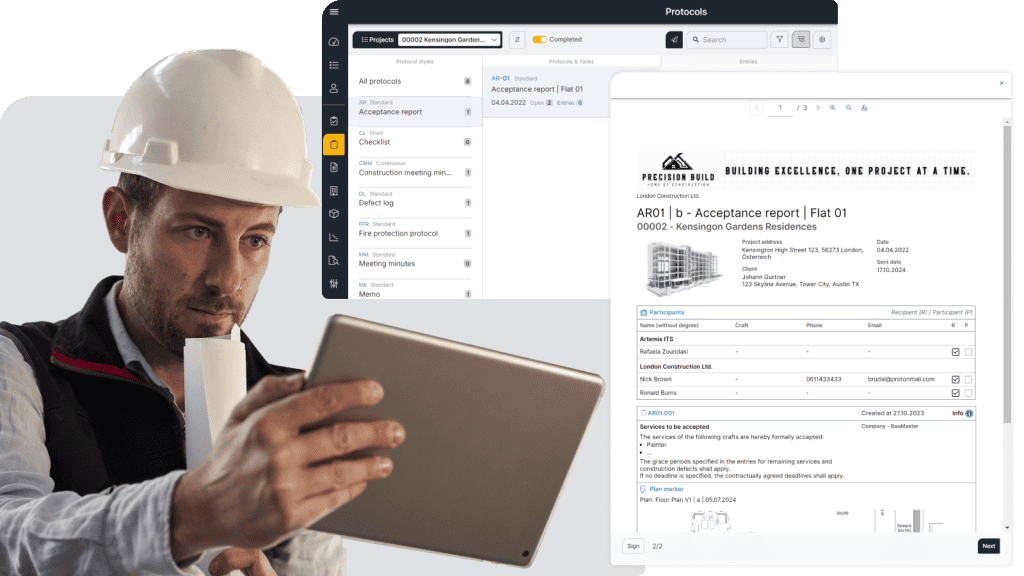Click the Next button at bottom right
1024x576 pixels.
click(x=988, y=546)
